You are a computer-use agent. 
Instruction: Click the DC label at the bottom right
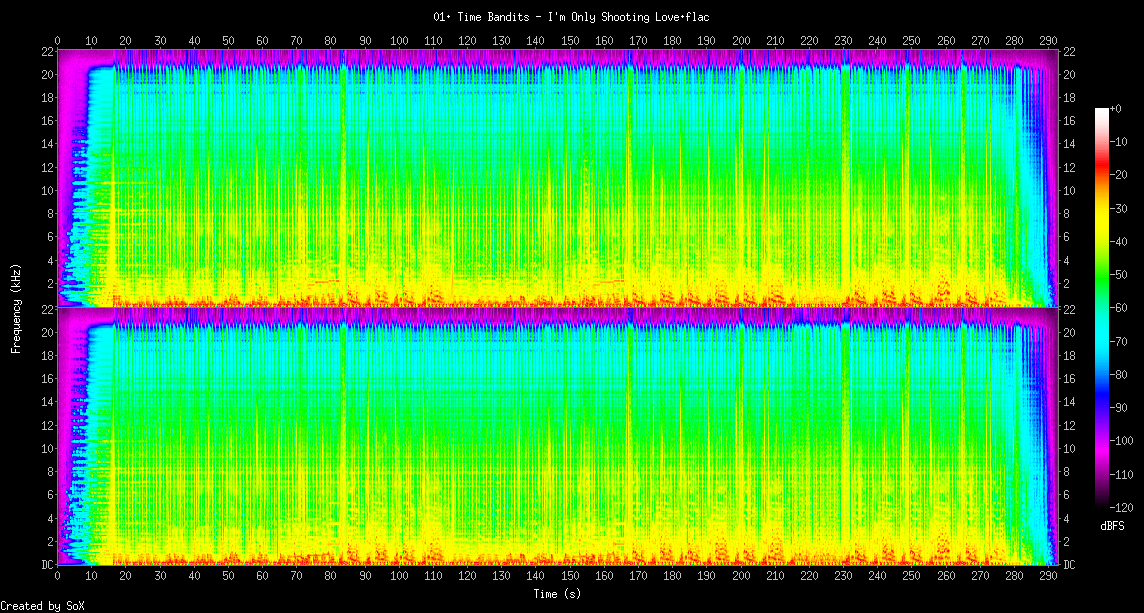click(x=1069, y=565)
